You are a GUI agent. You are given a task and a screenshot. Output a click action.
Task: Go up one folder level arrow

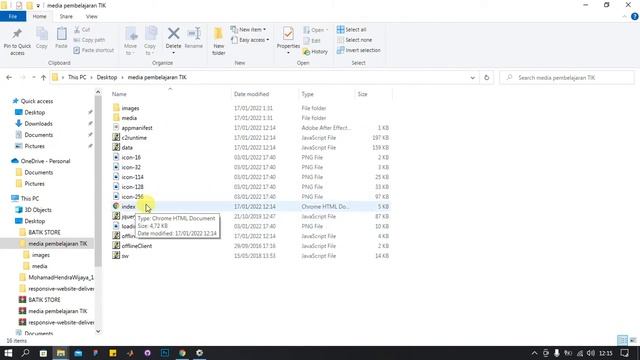[43, 78]
